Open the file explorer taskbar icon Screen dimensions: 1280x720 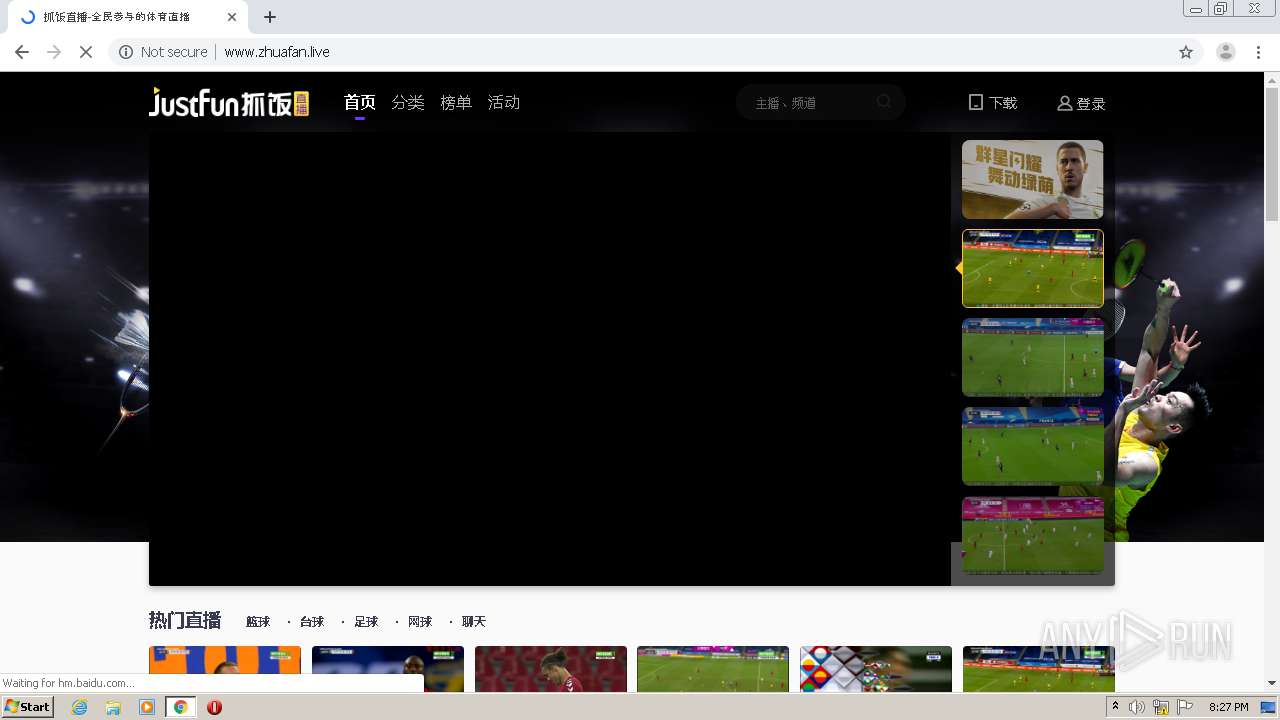[x=113, y=707]
